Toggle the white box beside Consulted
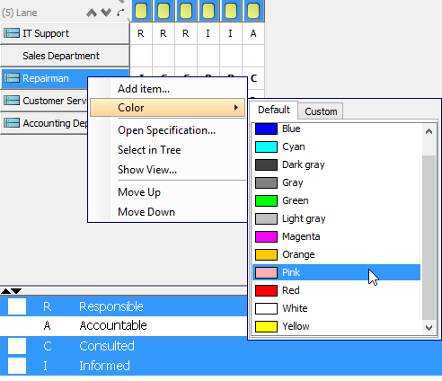This screenshot has height=381, width=442. pyautogui.click(x=17, y=346)
